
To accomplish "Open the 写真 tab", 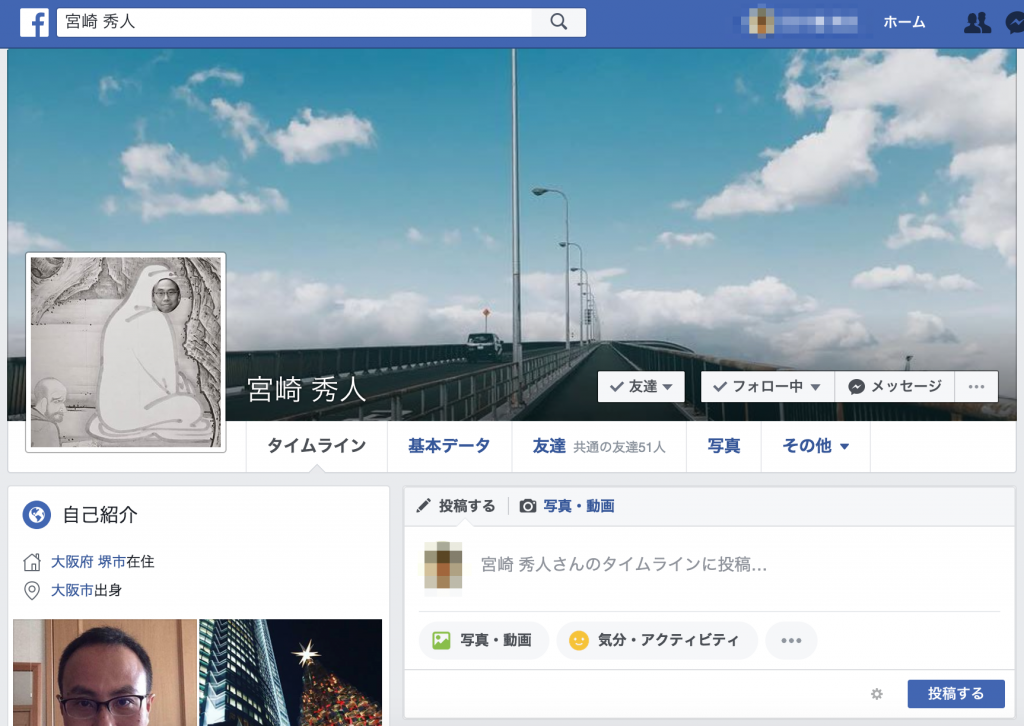I will (724, 446).
